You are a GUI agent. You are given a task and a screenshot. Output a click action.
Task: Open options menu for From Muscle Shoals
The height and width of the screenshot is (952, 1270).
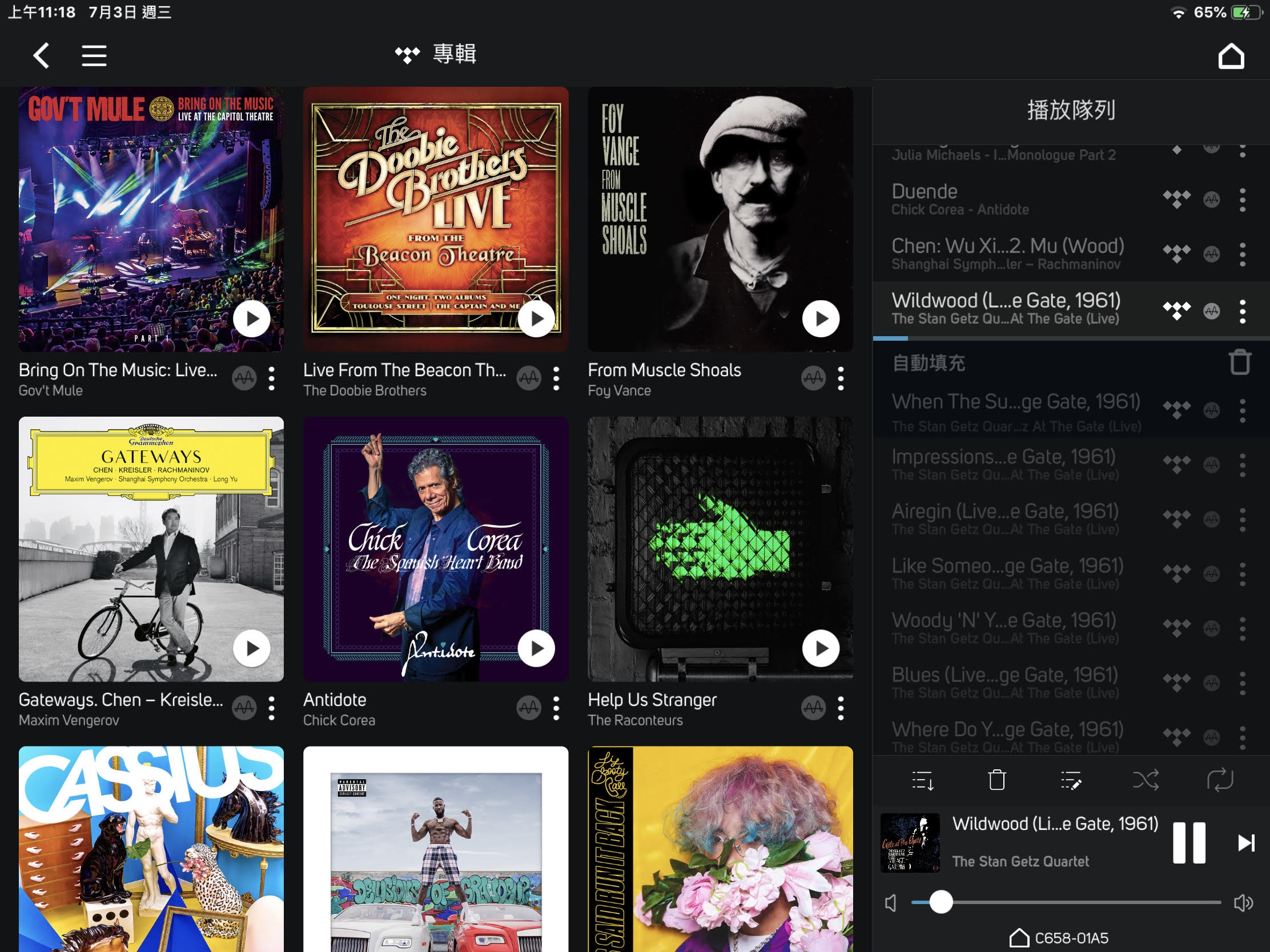tap(841, 379)
